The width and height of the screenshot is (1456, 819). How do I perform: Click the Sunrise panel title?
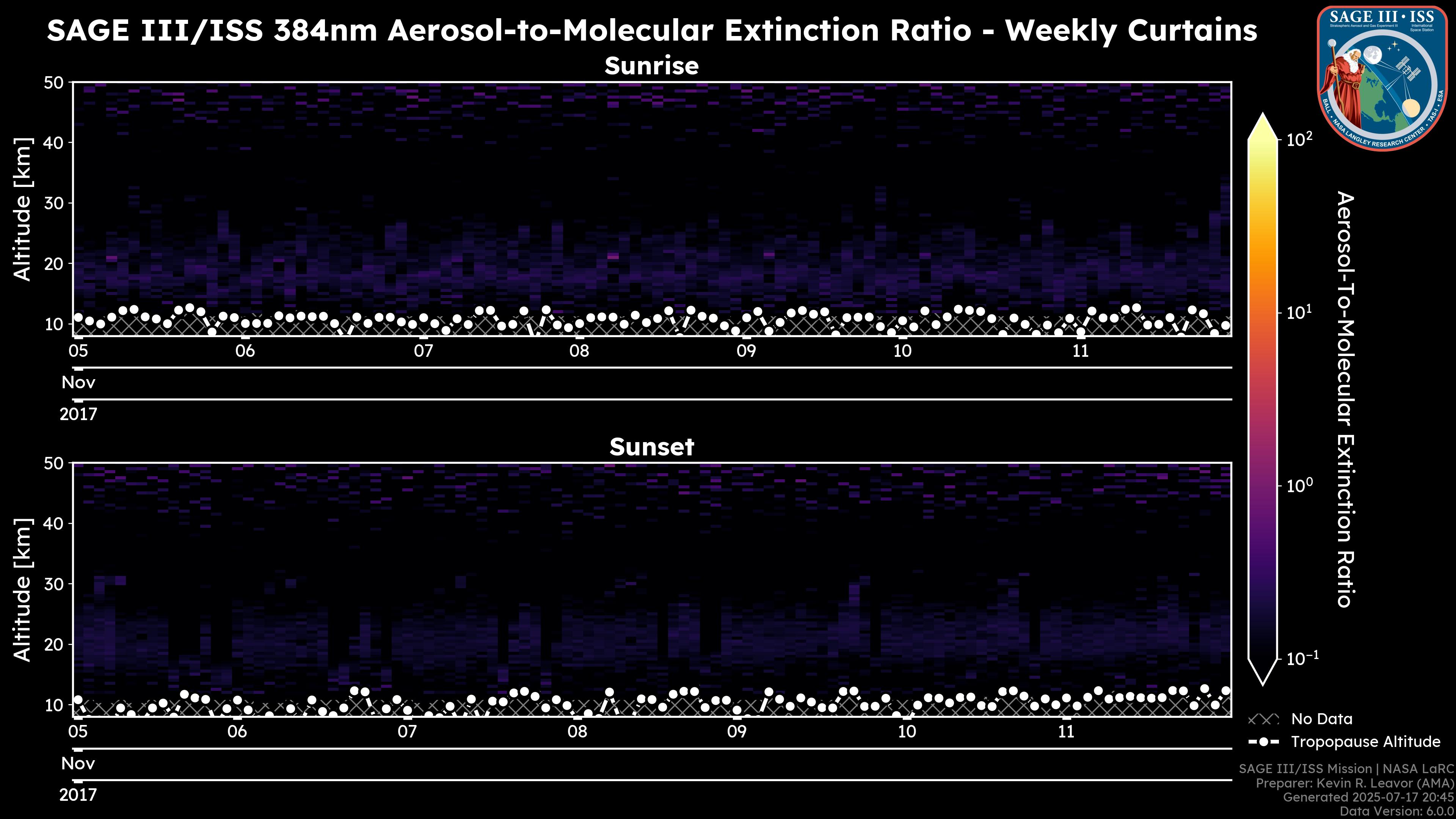(651, 66)
